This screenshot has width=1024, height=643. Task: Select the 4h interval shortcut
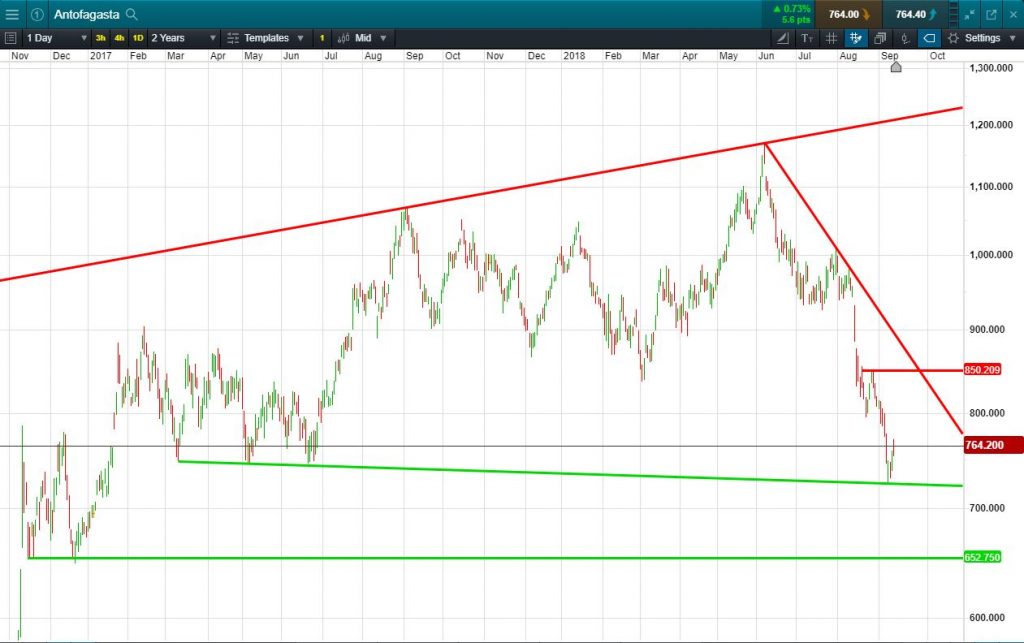pos(119,38)
